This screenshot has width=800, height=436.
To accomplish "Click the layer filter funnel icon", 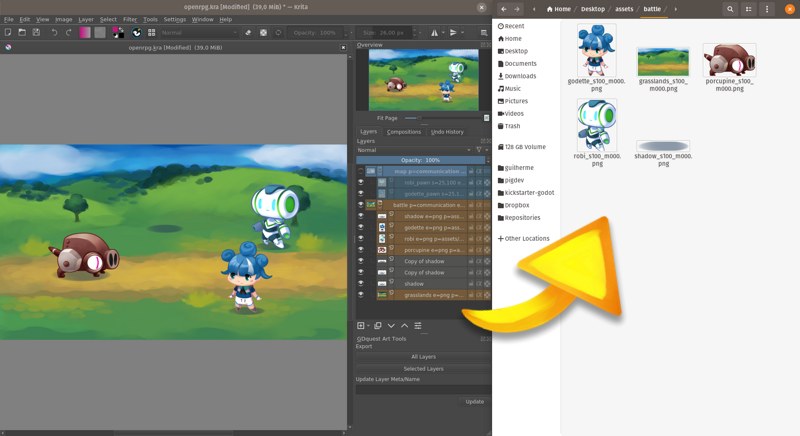I will pos(479,150).
